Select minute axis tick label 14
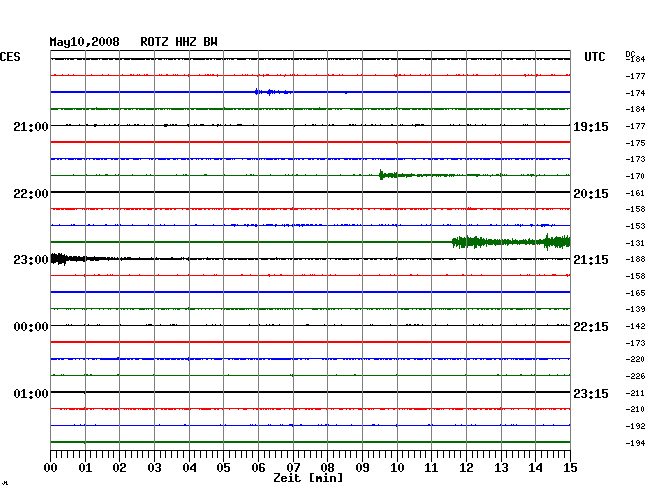The width and height of the screenshot is (650, 494). click(x=535, y=468)
